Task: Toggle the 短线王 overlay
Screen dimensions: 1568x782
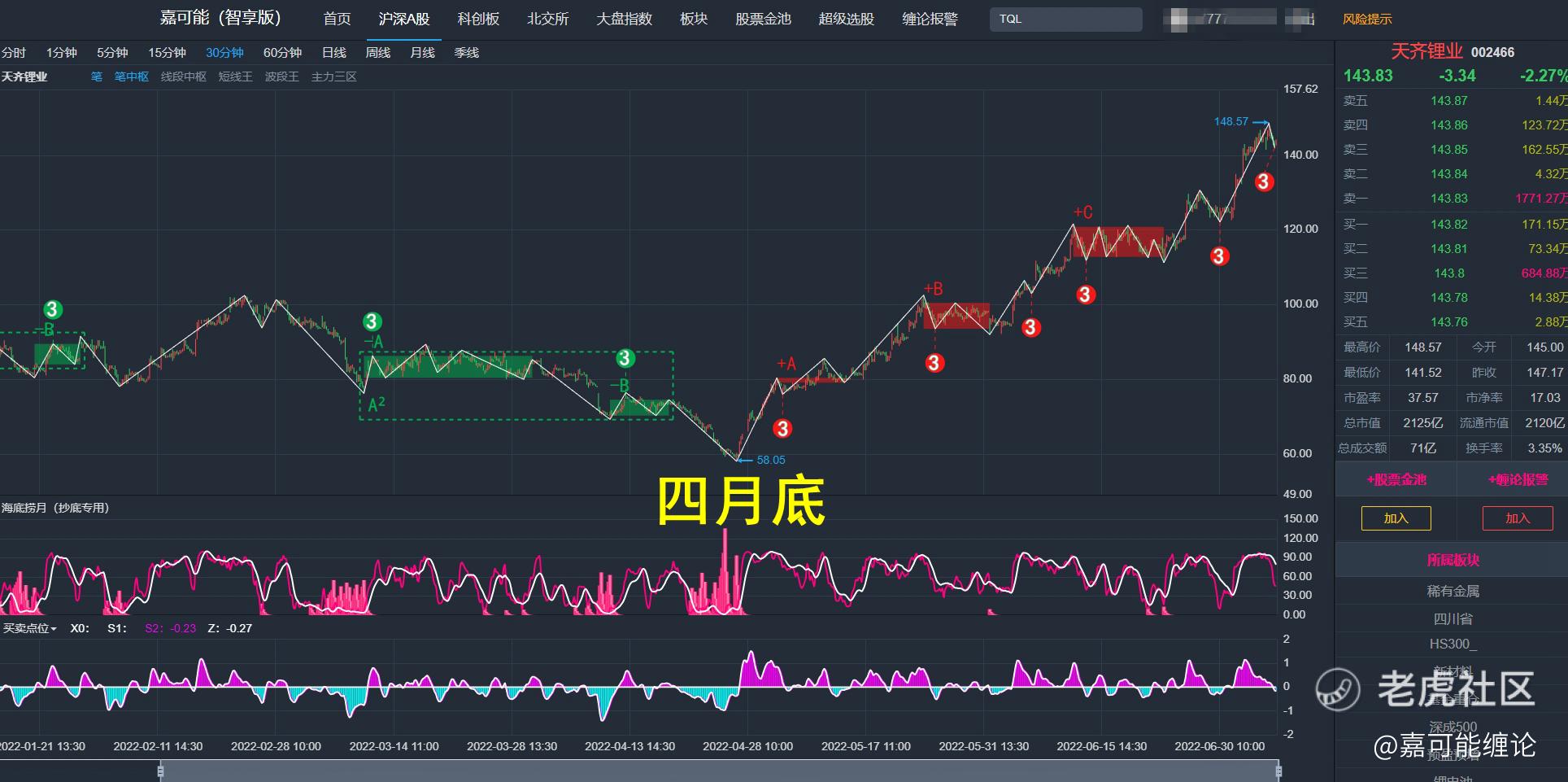Action: click(x=236, y=76)
